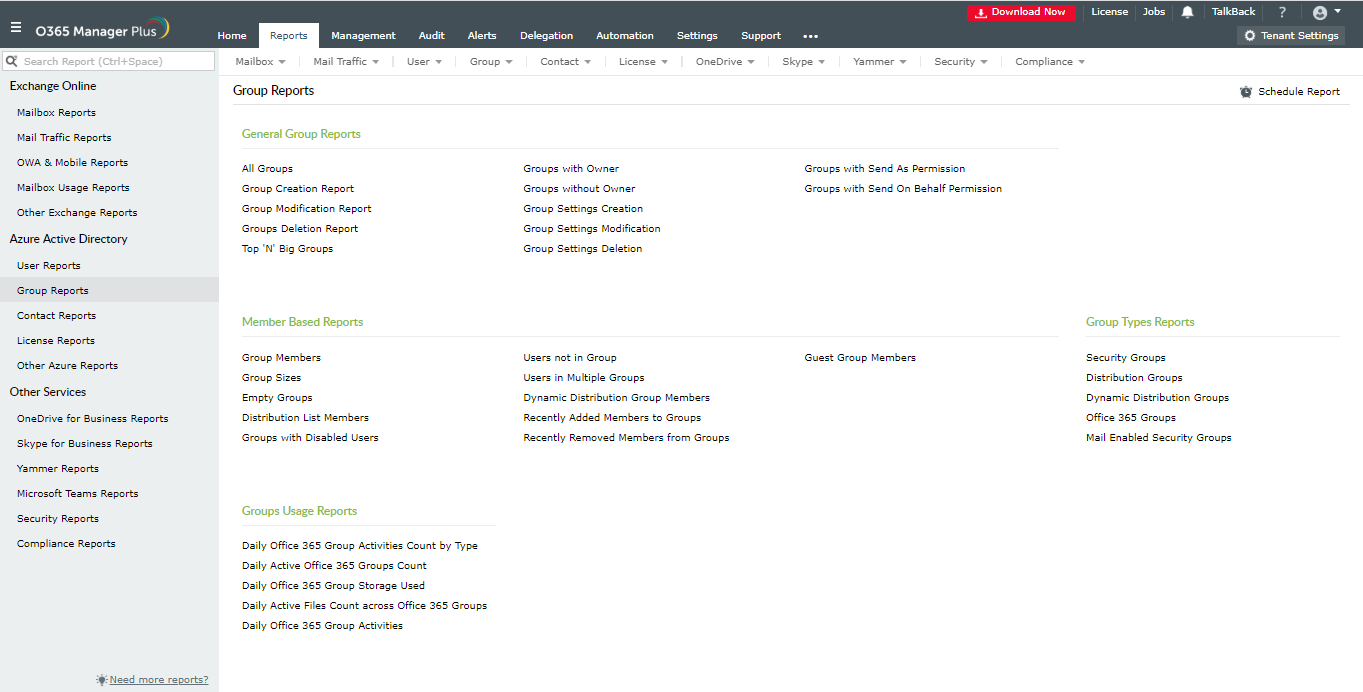The image size is (1363, 692).
Task: Click Schedule Report
Action: 1290,91
